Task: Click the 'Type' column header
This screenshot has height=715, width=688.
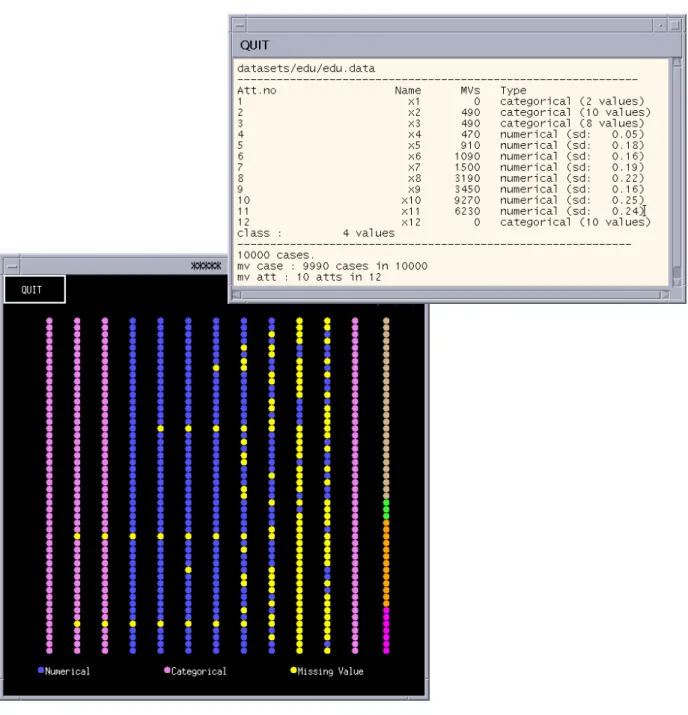Action: coord(513,90)
